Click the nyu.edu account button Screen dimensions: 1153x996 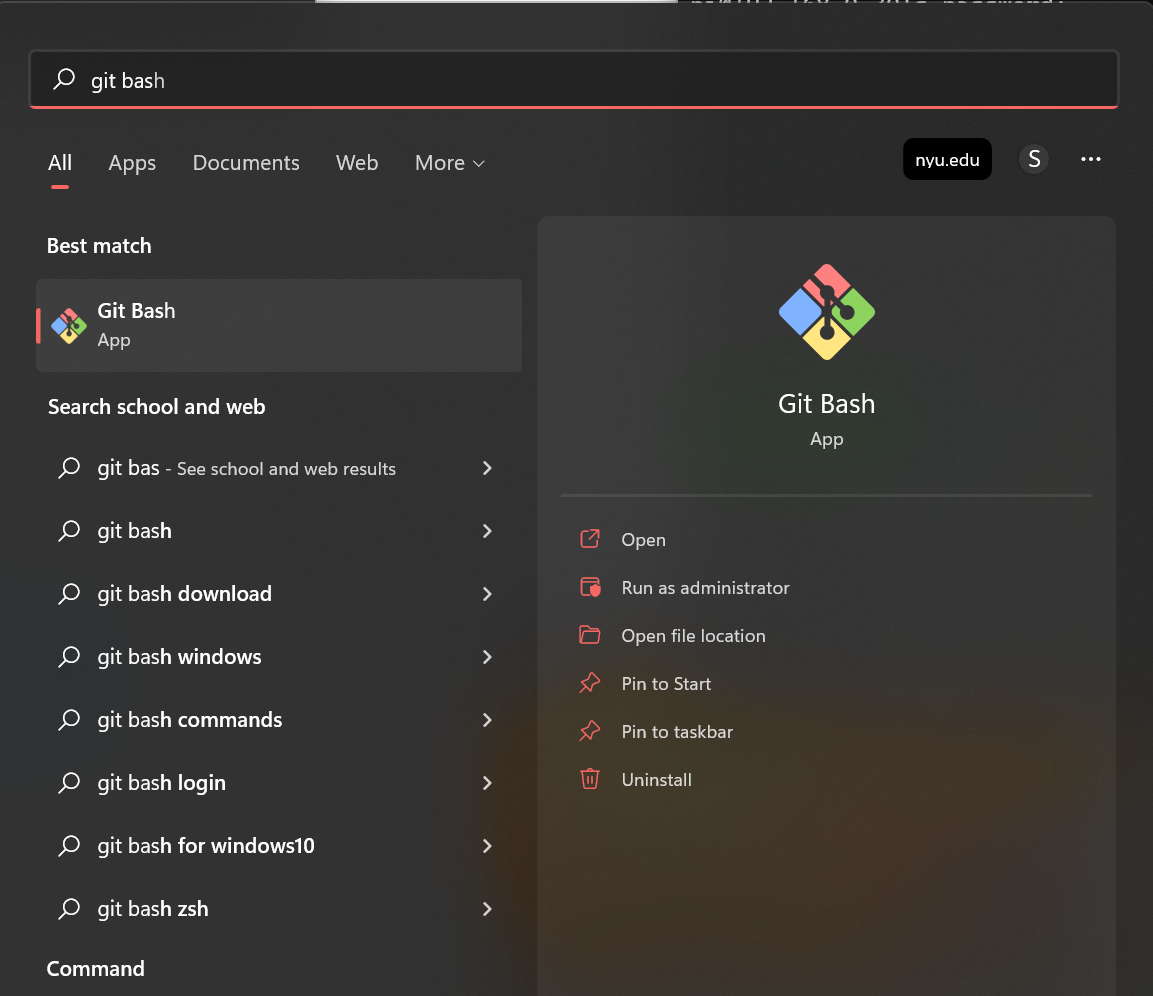(x=947, y=159)
